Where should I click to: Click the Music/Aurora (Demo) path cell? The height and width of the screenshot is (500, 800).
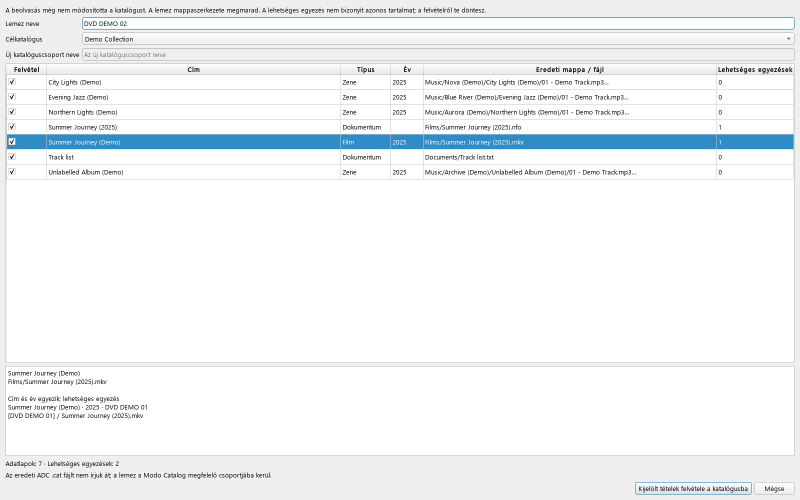569,112
